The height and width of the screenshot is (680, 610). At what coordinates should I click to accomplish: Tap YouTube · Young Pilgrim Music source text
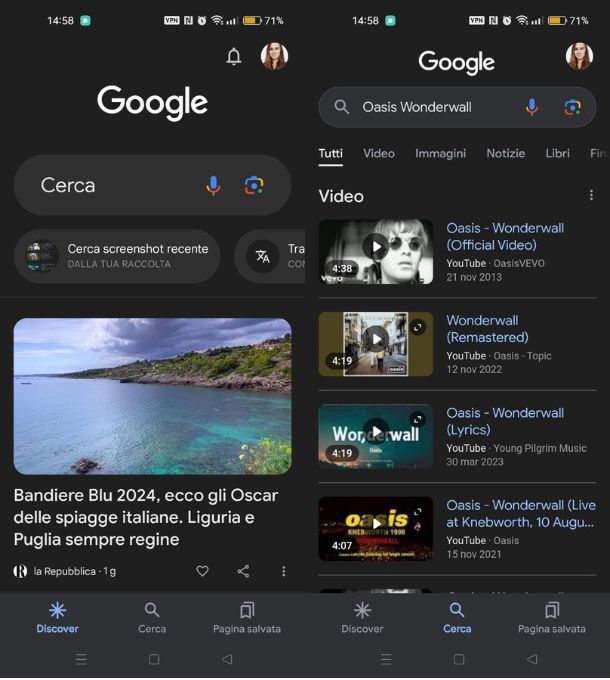516,448
